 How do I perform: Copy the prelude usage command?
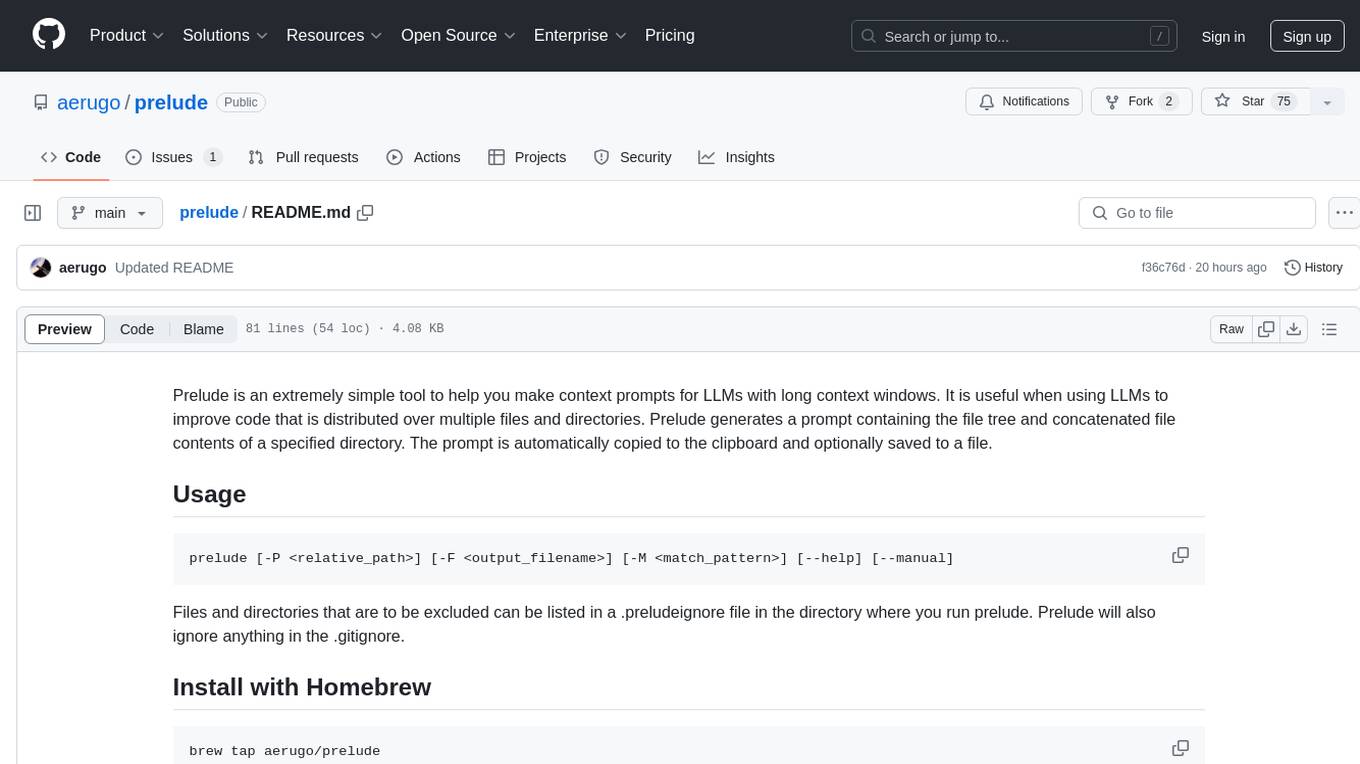point(1180,555)
